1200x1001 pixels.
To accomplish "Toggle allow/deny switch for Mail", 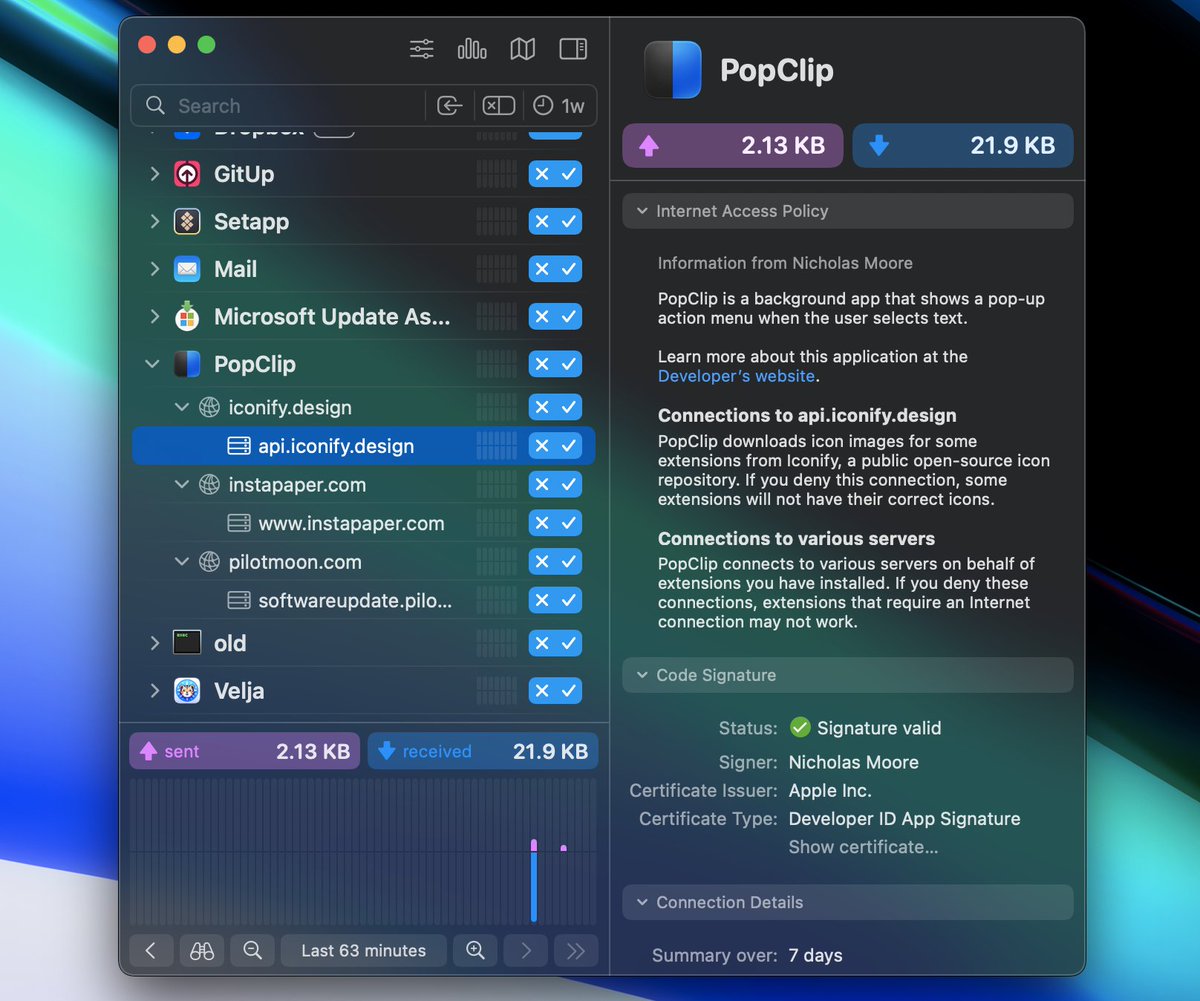I will pos(555,269).
